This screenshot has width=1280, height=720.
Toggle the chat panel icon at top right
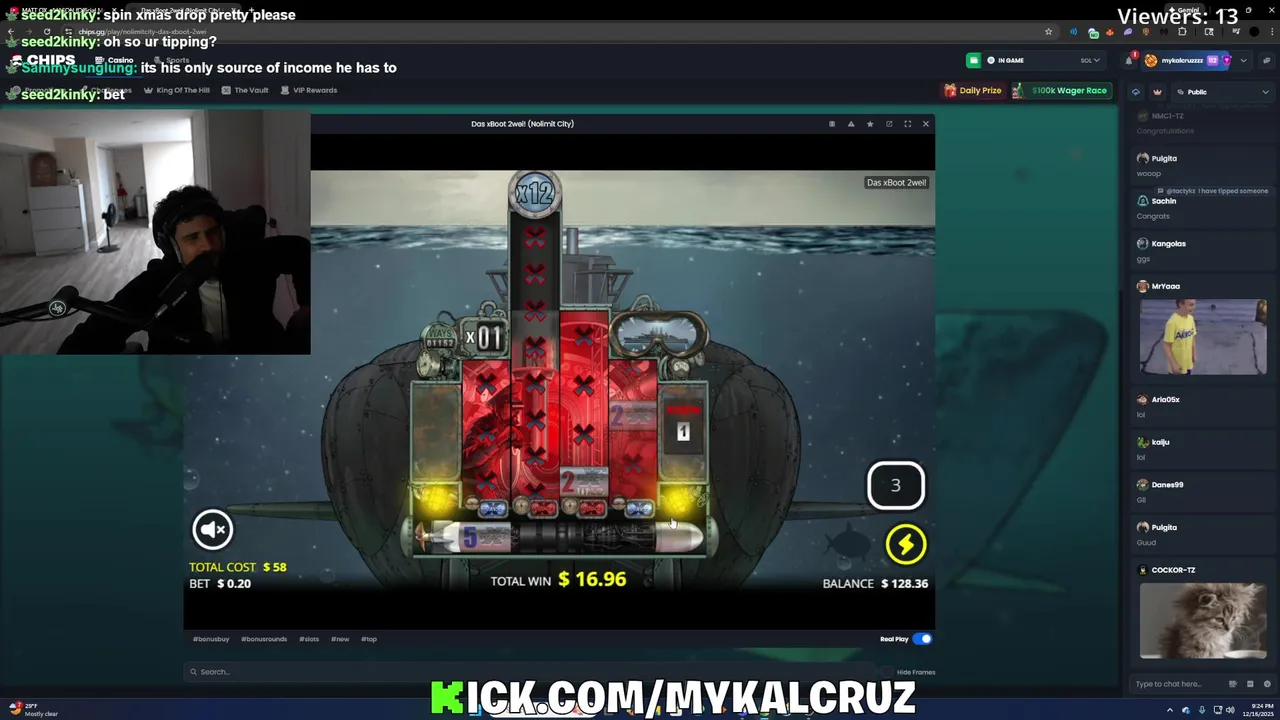point(1267,60)
